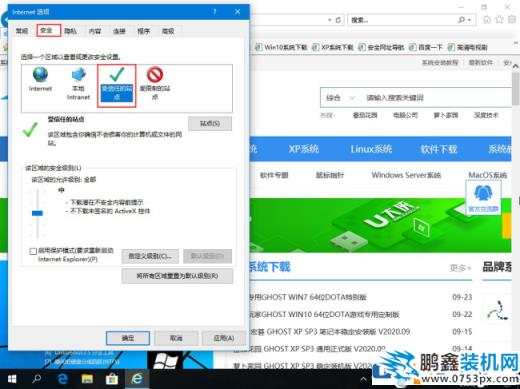Launch Microsoft Edge from taskbar
The image size is (520, 389).
tap(62, 379)
